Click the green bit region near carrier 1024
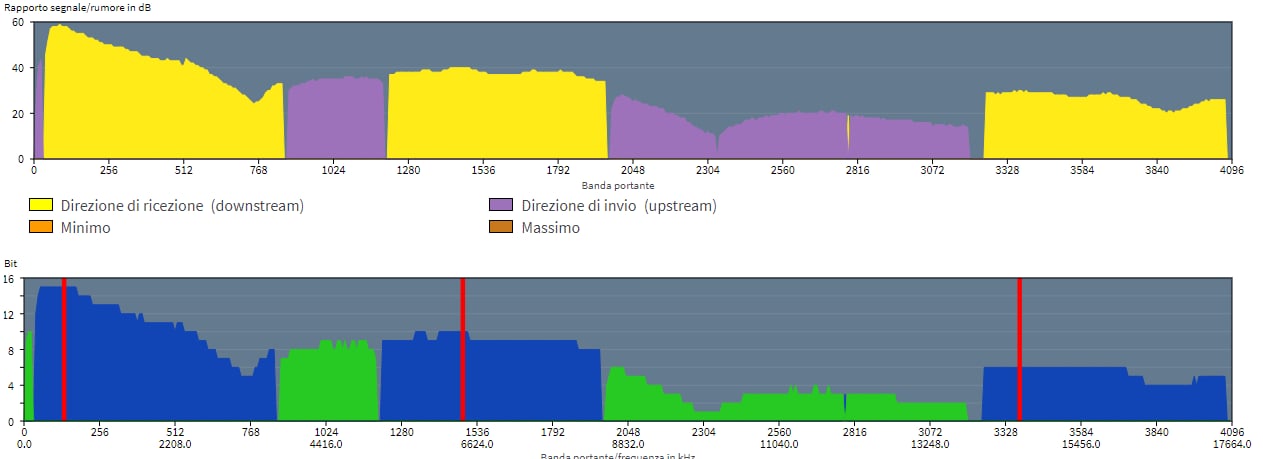The image size is (1263, 459). point(328,382)
